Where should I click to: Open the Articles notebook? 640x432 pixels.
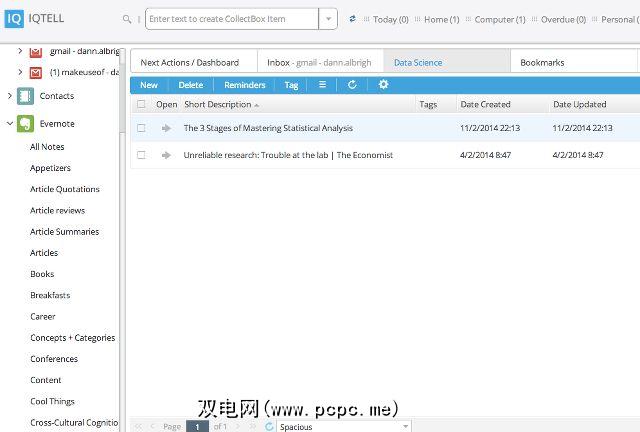(x=44, y=253)
